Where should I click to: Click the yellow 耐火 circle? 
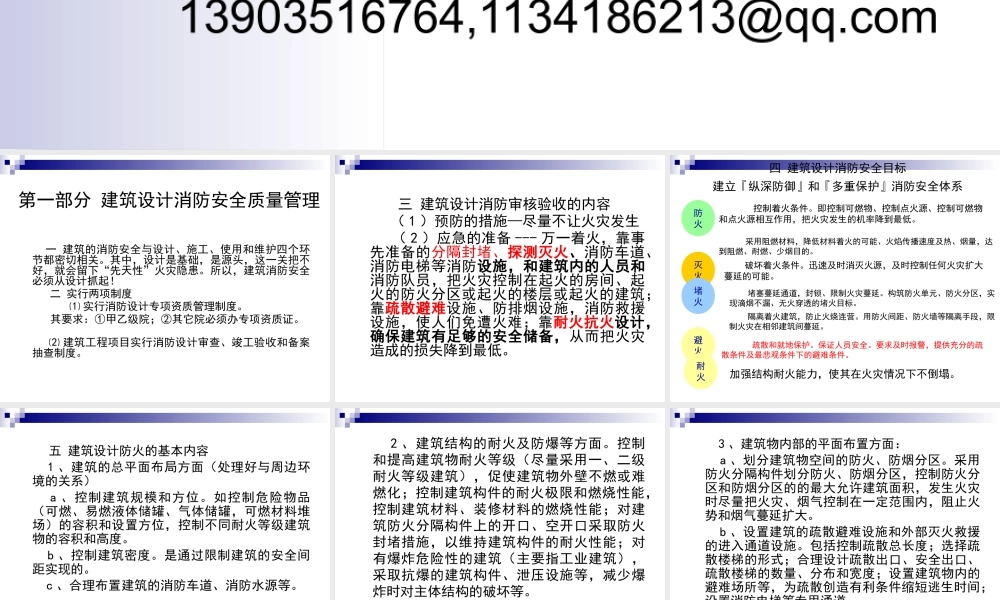(700, 372)
